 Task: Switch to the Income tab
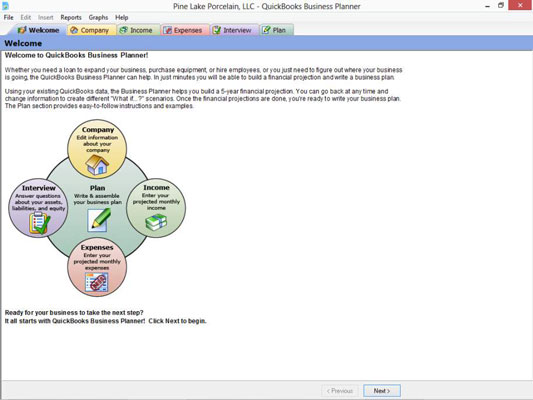coord(138,30)
